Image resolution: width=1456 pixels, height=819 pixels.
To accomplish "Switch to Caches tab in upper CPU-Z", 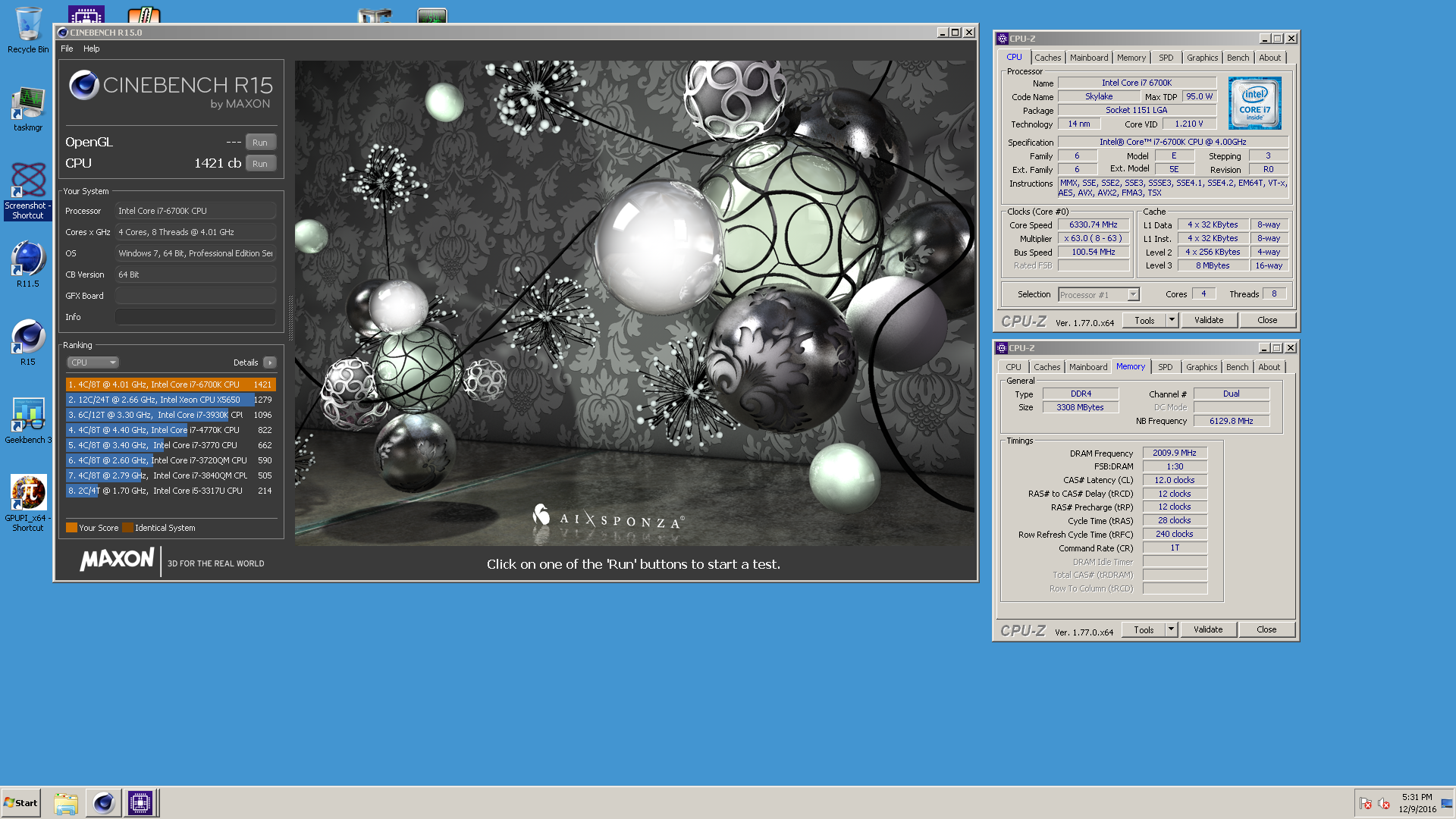I will click(1047, 58).
